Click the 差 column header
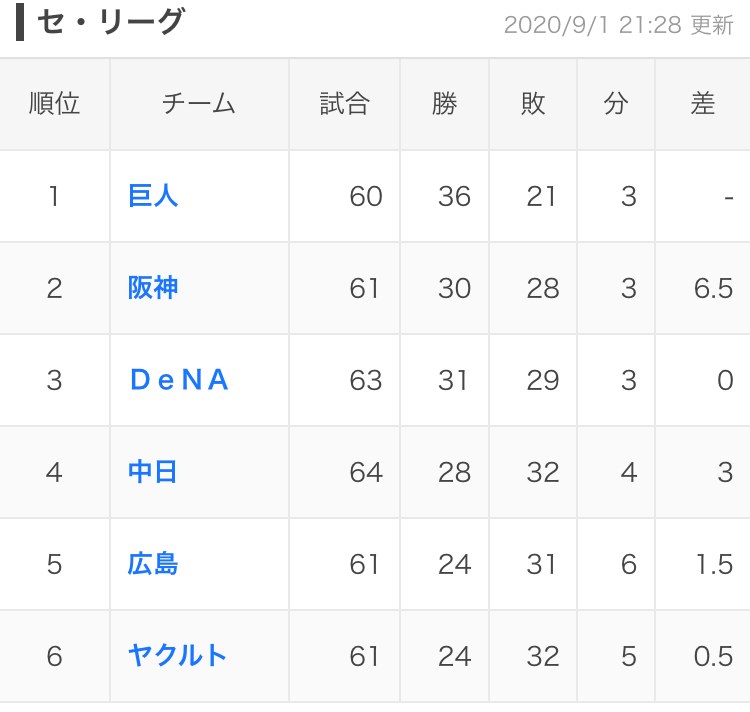Image resolution: width=750 pixels, height=712 pixels. [703, 104]
